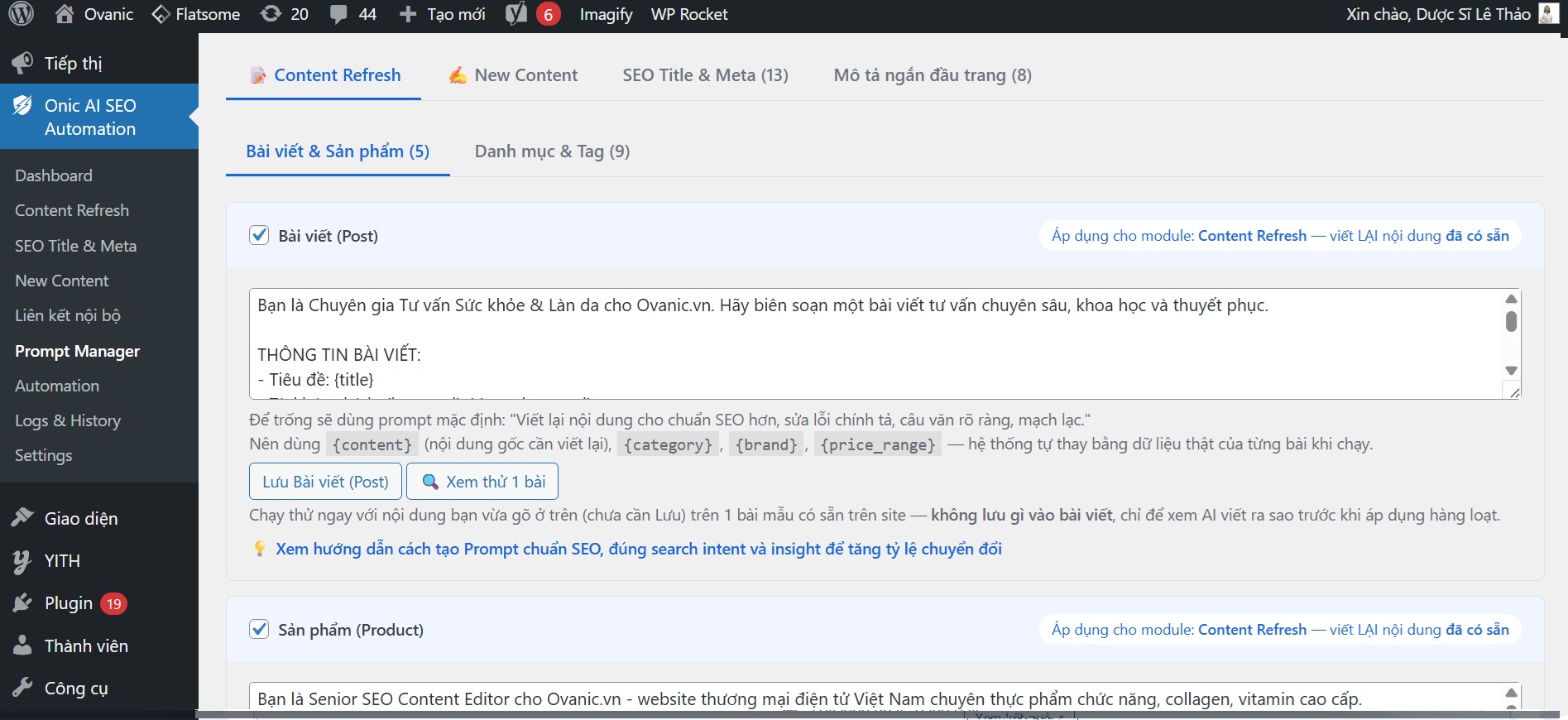This screenshot has width=1568, height=720.
Task: Open Logs & History in the sidebar
Action: pyautogui.click(x=68, y=420)
